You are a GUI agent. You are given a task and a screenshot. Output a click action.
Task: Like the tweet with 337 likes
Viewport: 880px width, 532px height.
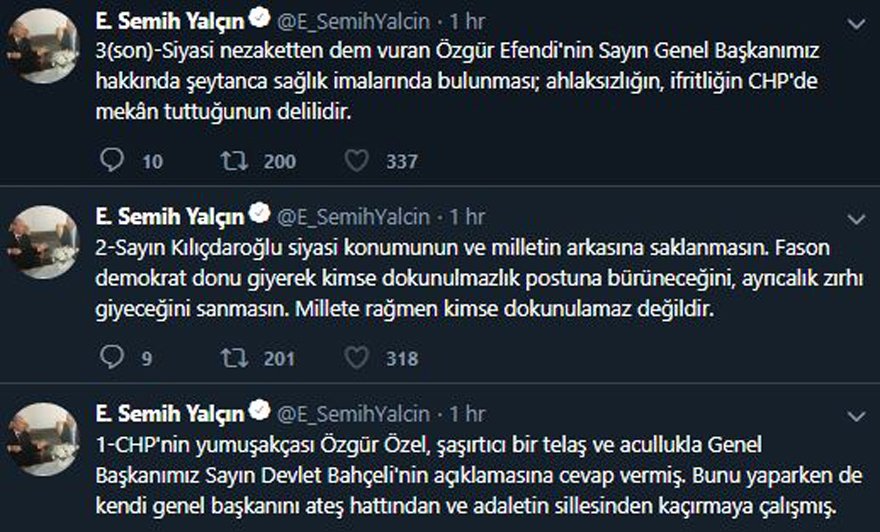(355, 160)
